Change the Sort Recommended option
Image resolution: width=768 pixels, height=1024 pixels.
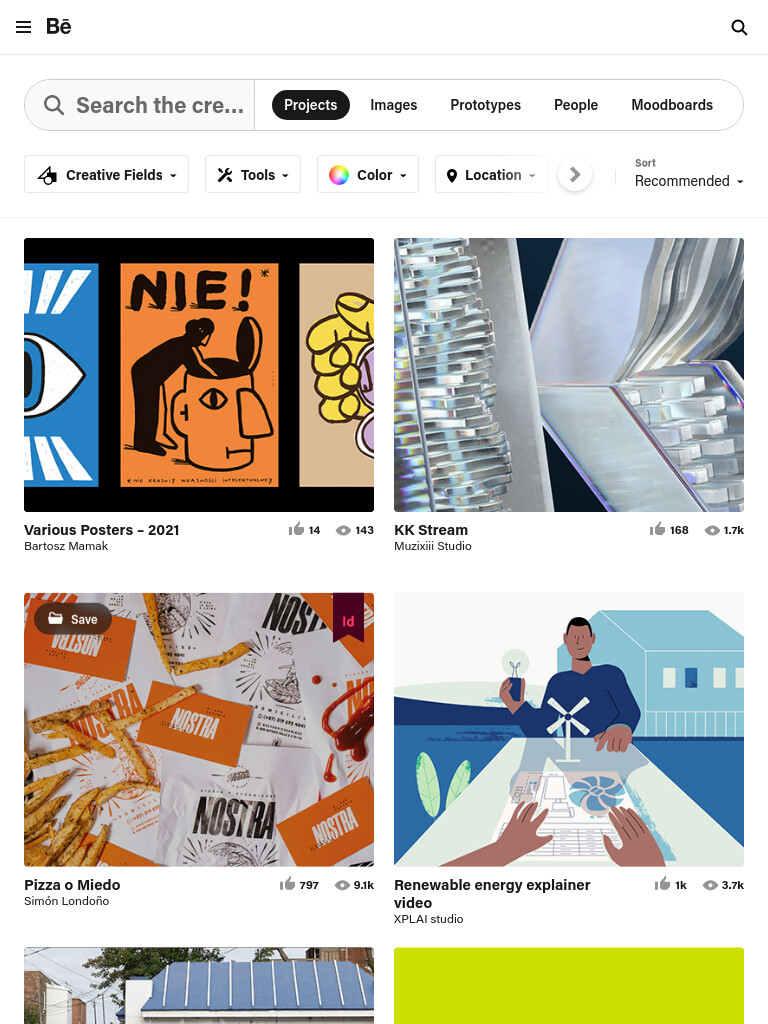click(689, 181)
